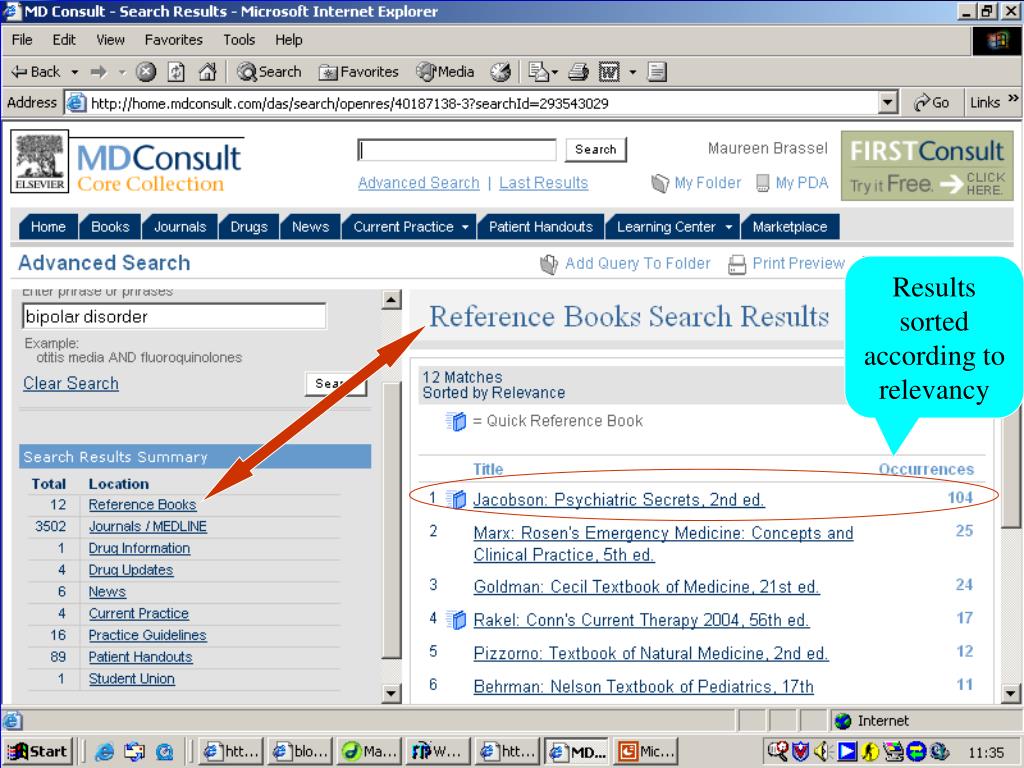Switch to the Drugs tab
1024x768 pixels.
click(x=249, y=227)
